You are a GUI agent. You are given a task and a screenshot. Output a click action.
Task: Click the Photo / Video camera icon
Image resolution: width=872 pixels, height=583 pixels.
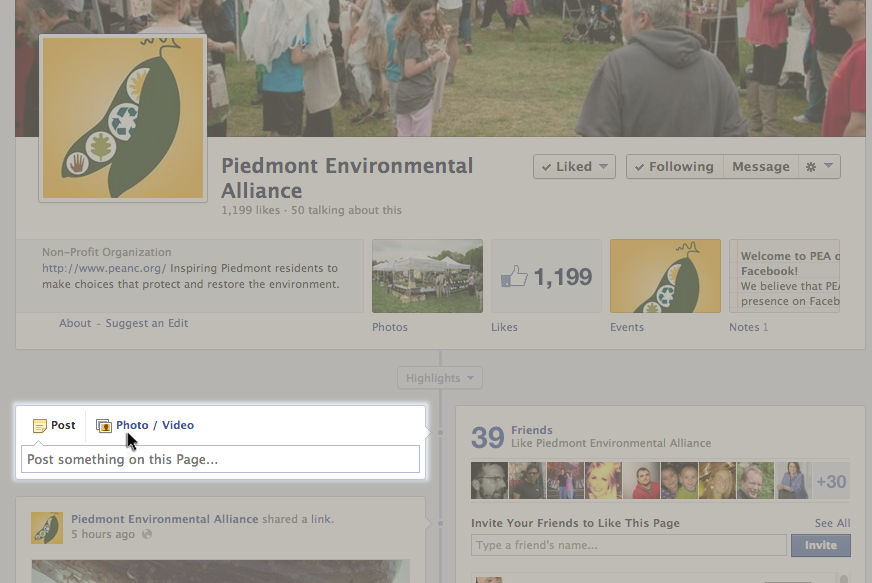pos(104,426)
